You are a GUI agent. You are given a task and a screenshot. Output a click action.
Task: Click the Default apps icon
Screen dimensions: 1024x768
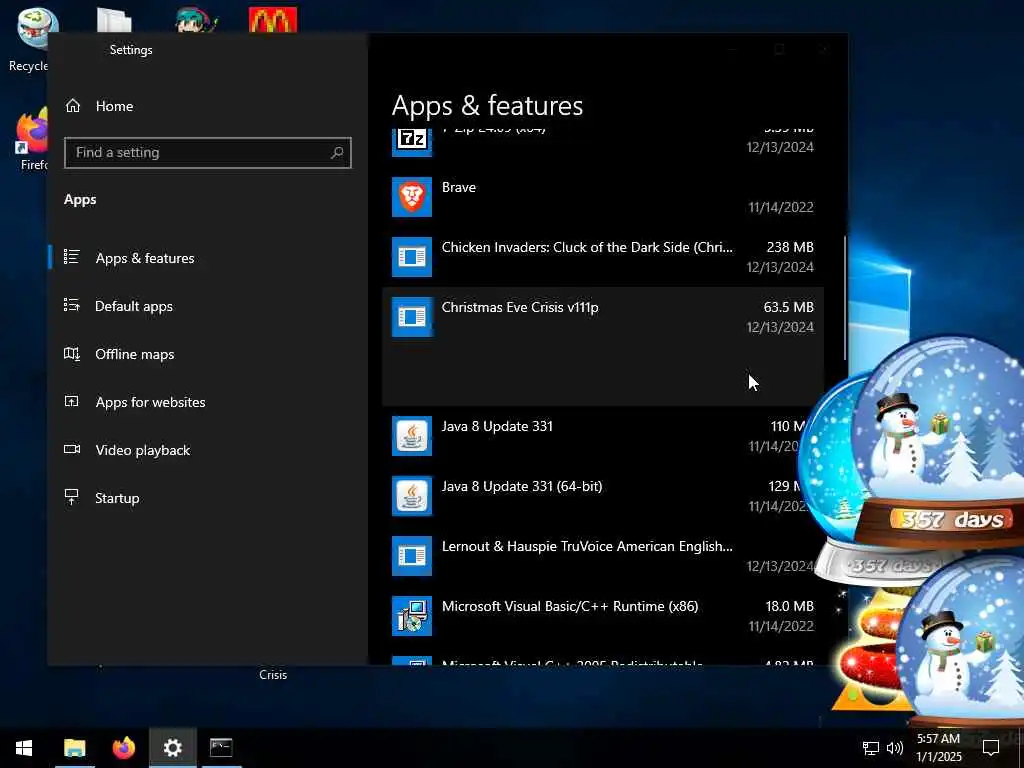pos(72,305)
